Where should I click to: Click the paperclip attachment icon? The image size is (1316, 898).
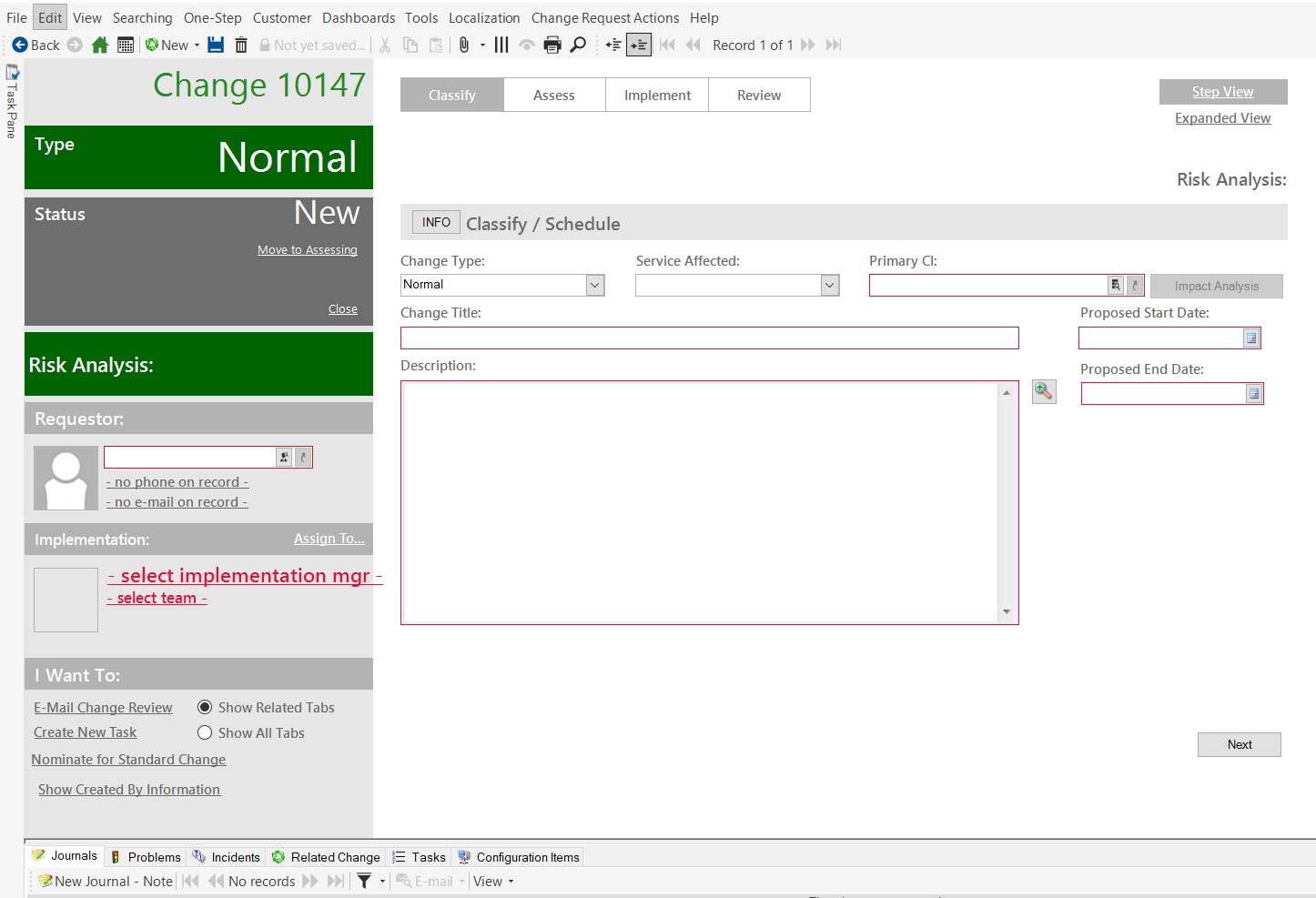(x=464, y=45)
